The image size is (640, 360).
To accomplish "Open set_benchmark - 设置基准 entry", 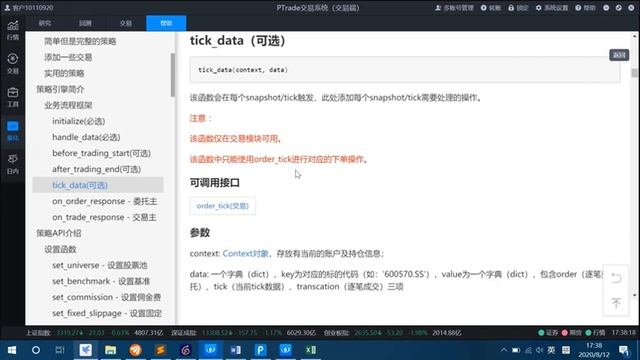I will click(101, 281).
